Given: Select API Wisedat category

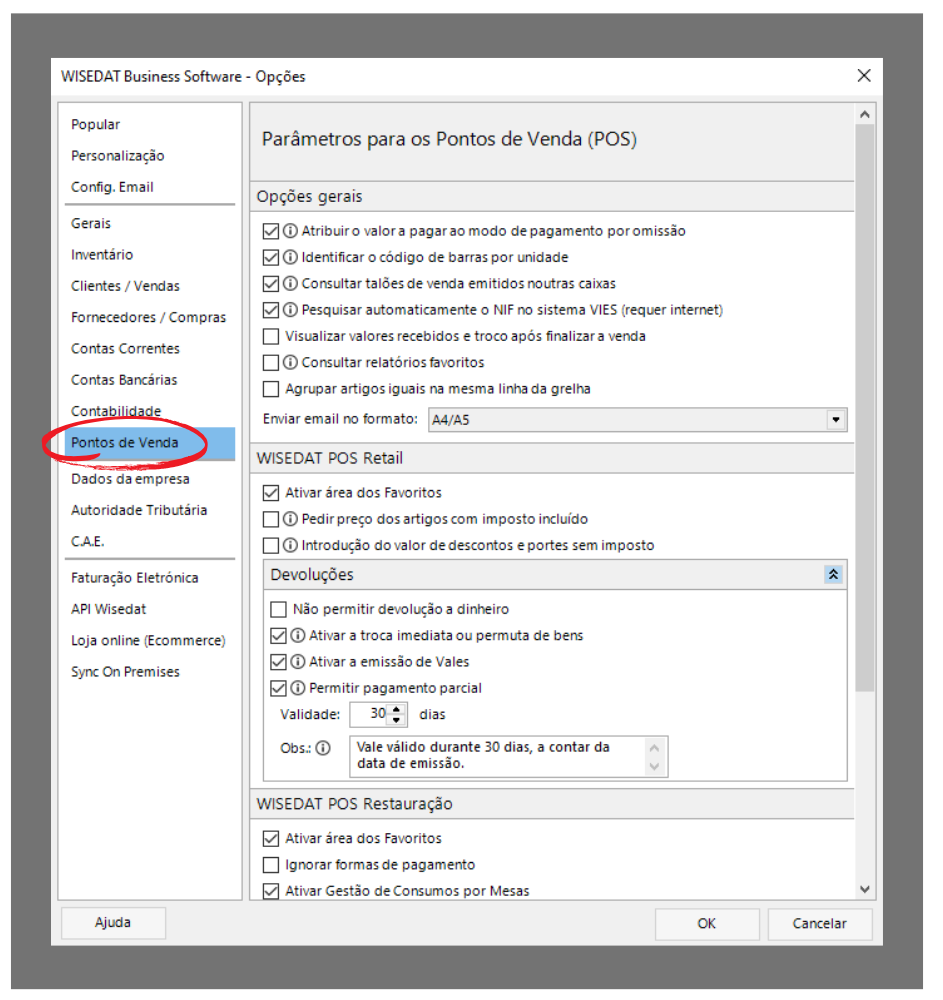Looking at the screenshot, I should (108, 609).
